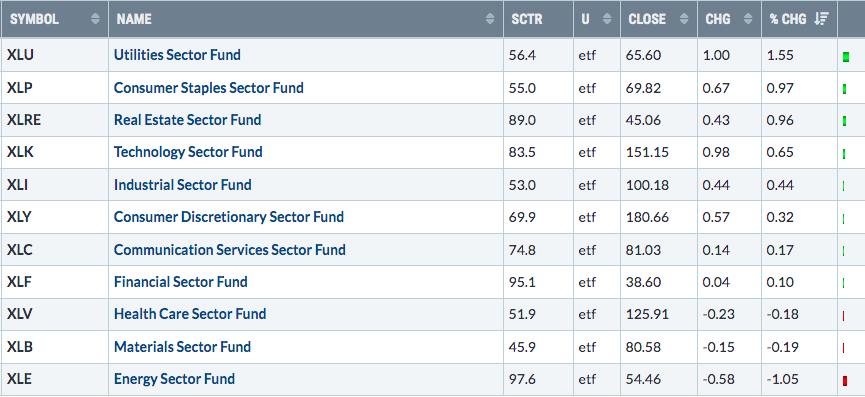Open Consumer Staples Sector Fund link
The image size is (865, 397).
coord(209,88)
